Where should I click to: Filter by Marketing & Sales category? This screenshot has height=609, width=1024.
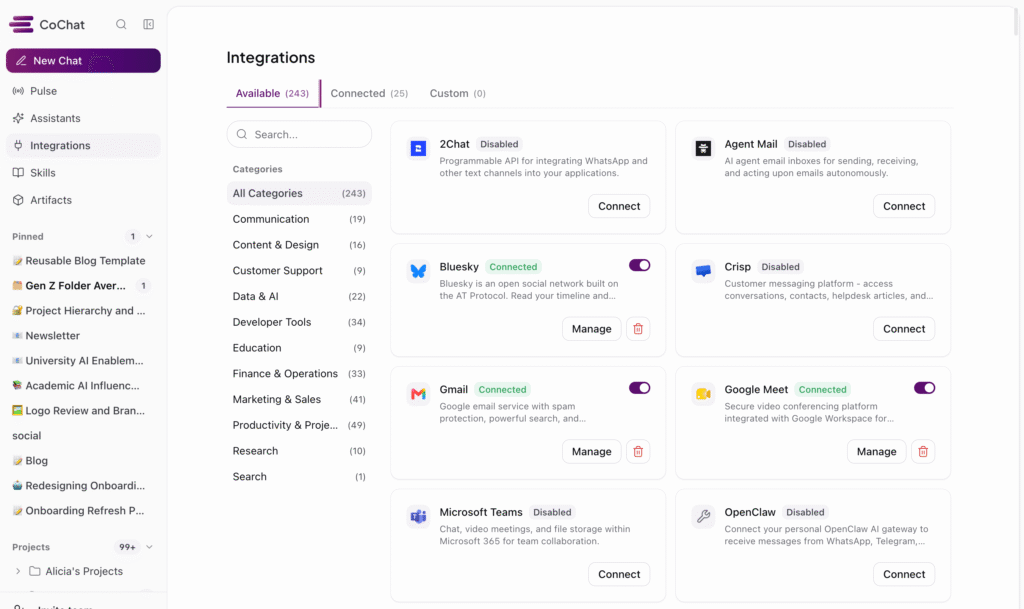[299, 399]
